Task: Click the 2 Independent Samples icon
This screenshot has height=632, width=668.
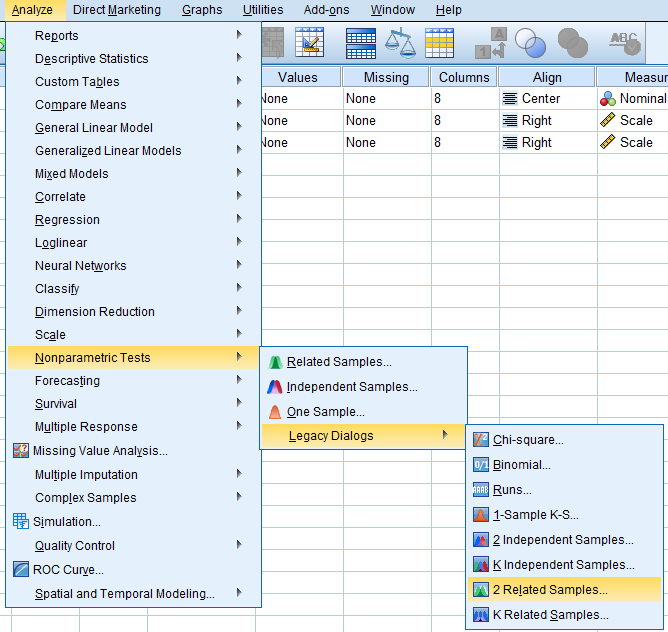Action: coord(481,540)
